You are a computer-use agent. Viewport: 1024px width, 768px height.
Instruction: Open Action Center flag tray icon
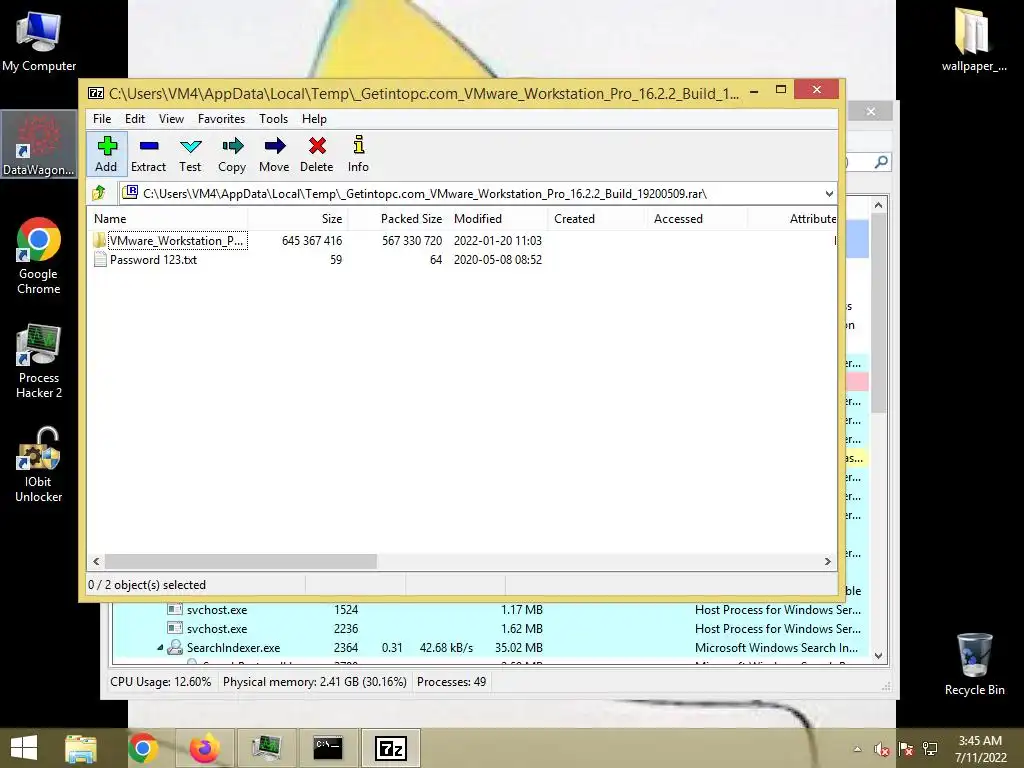point(906,749)
